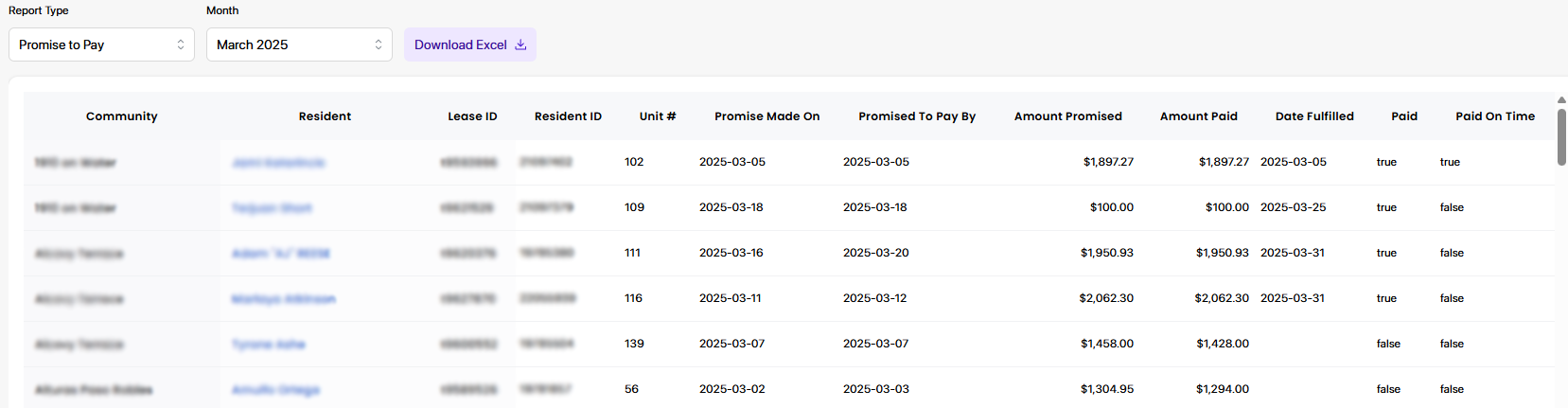Click the Download Excel button
Image resolution: width=1568 pixels, height=408 pixels.
tap(470, 44)
